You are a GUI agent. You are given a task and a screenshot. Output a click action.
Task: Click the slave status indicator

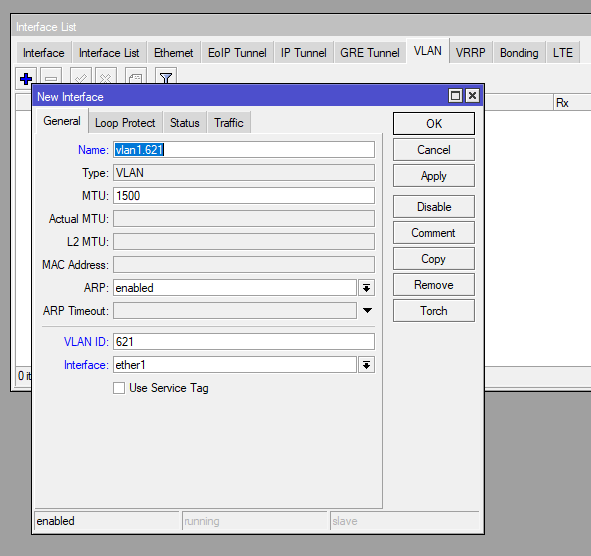404,521
